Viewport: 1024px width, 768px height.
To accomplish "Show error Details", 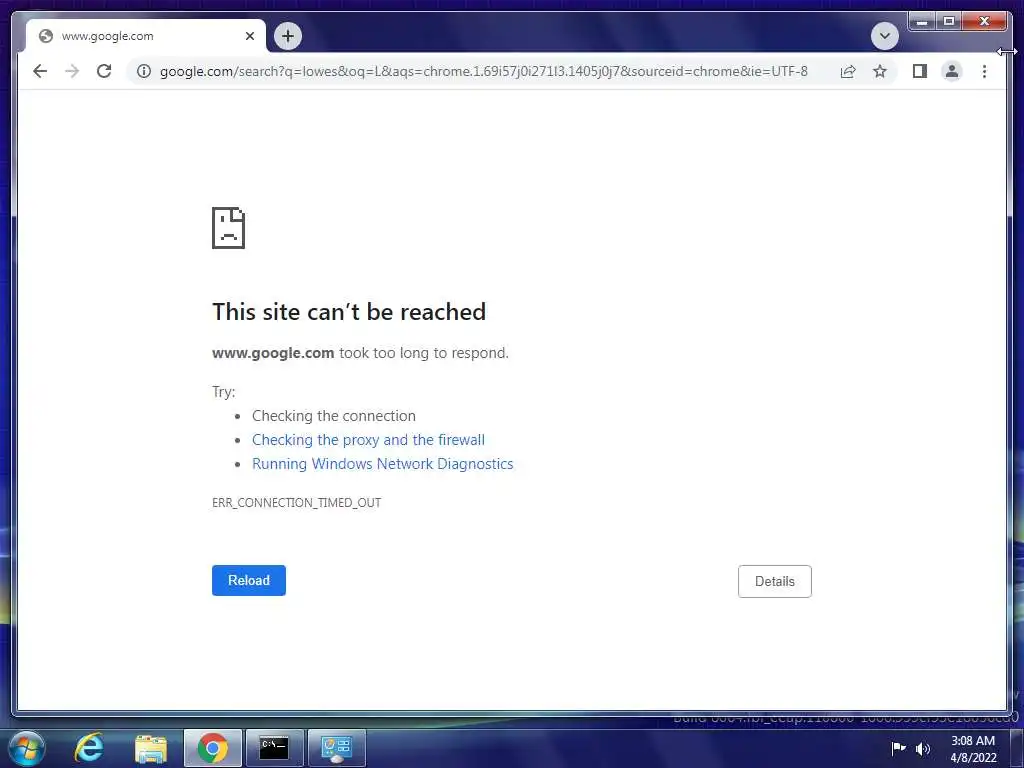I will click(775, 581).
